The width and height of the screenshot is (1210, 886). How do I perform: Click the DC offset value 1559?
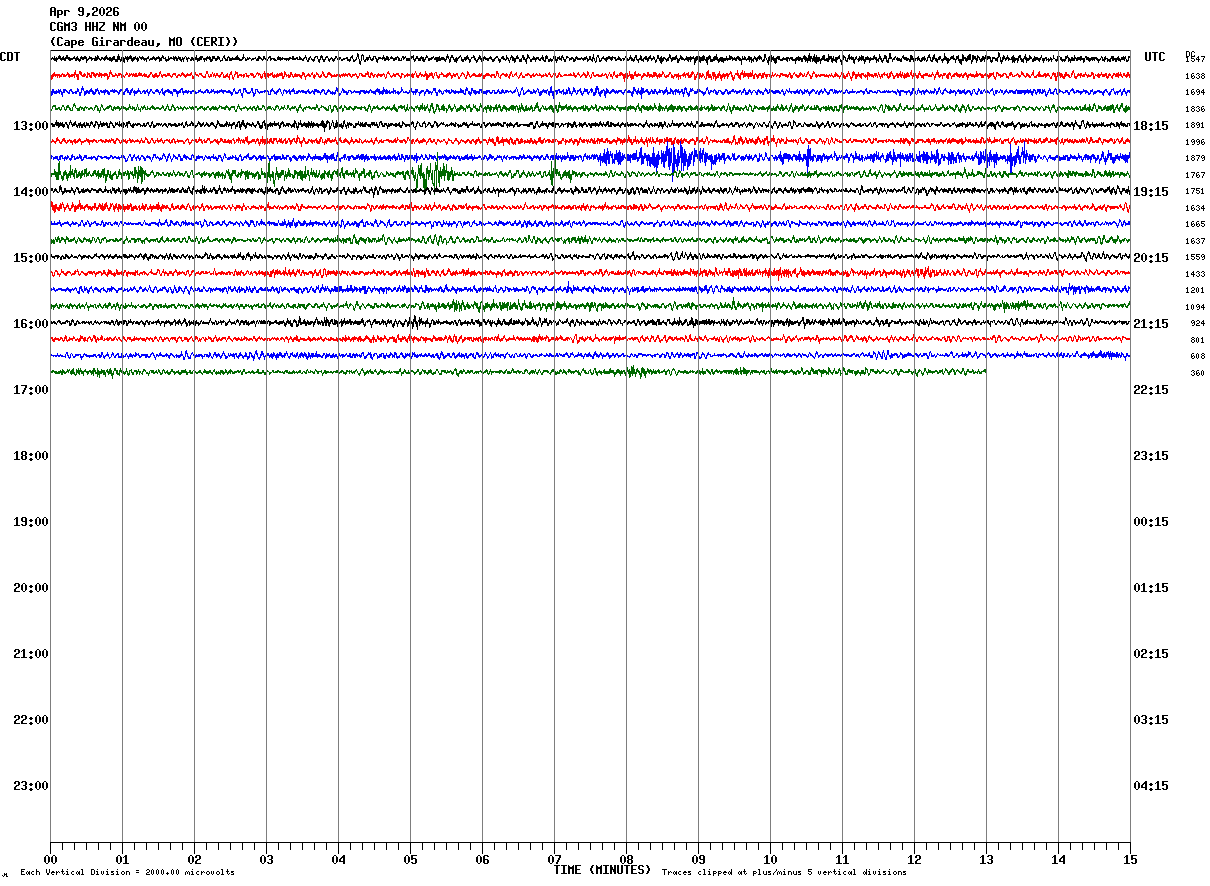1195,258
